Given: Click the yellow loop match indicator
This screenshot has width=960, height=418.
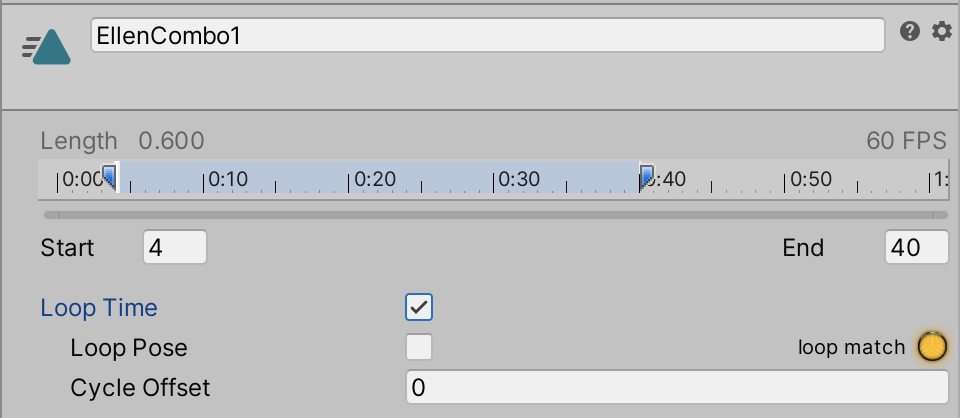Looking at the screenshot, I should [x=932, y=347].
